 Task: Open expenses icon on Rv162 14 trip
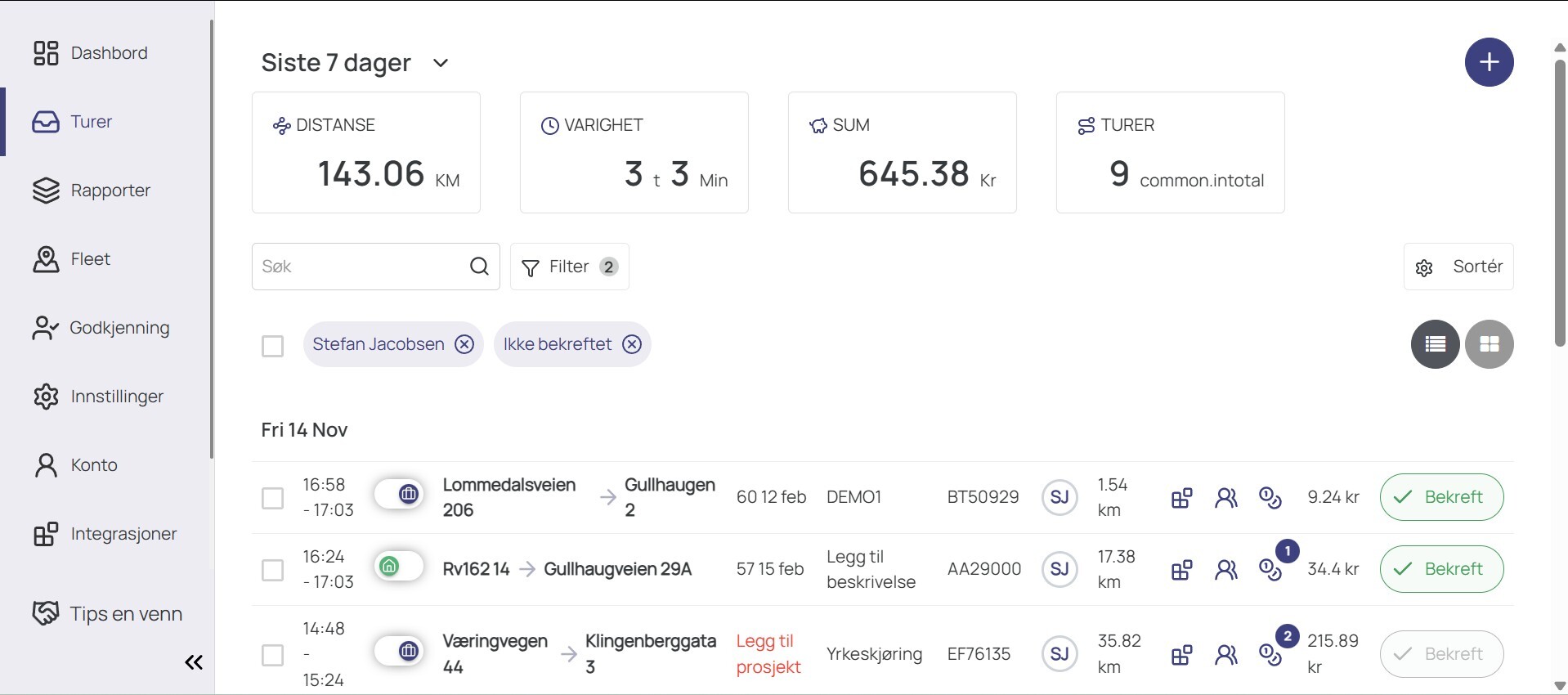pos(1270,570)
